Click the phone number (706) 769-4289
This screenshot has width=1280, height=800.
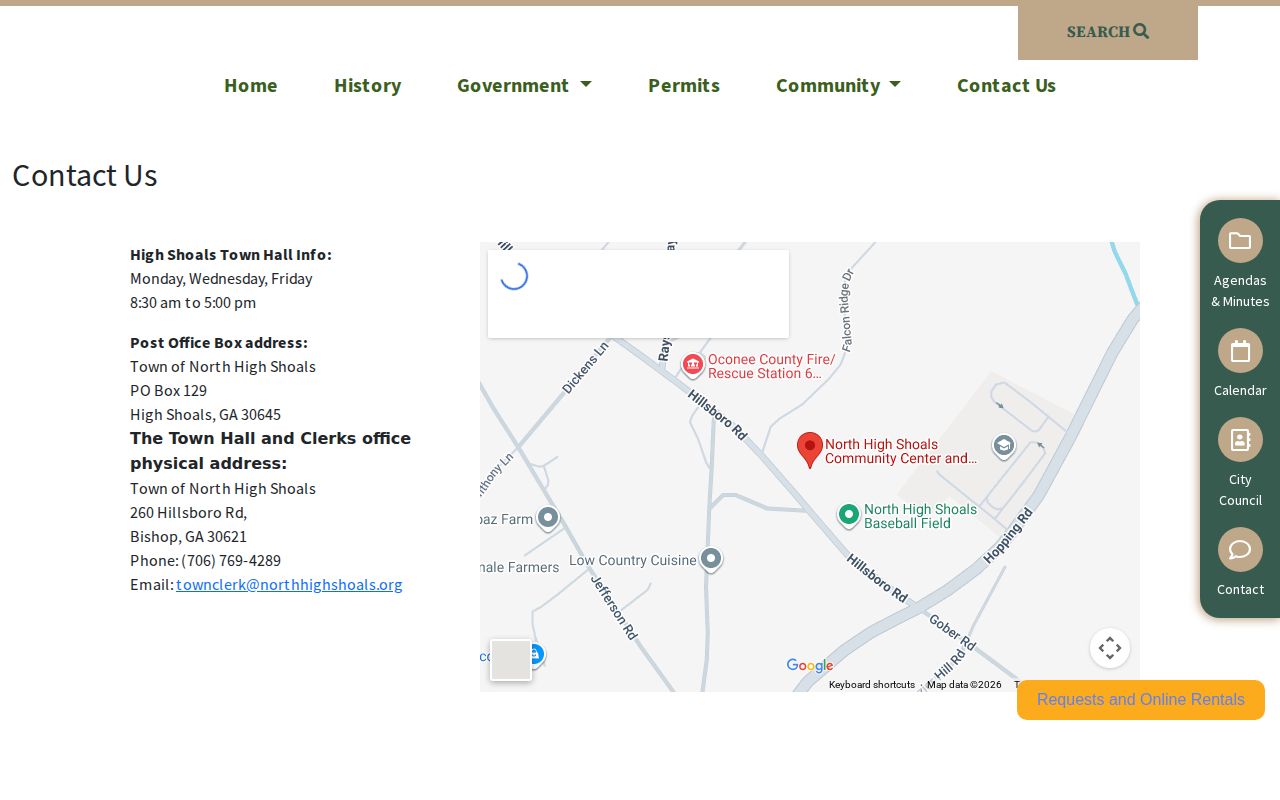coord(231,560)
